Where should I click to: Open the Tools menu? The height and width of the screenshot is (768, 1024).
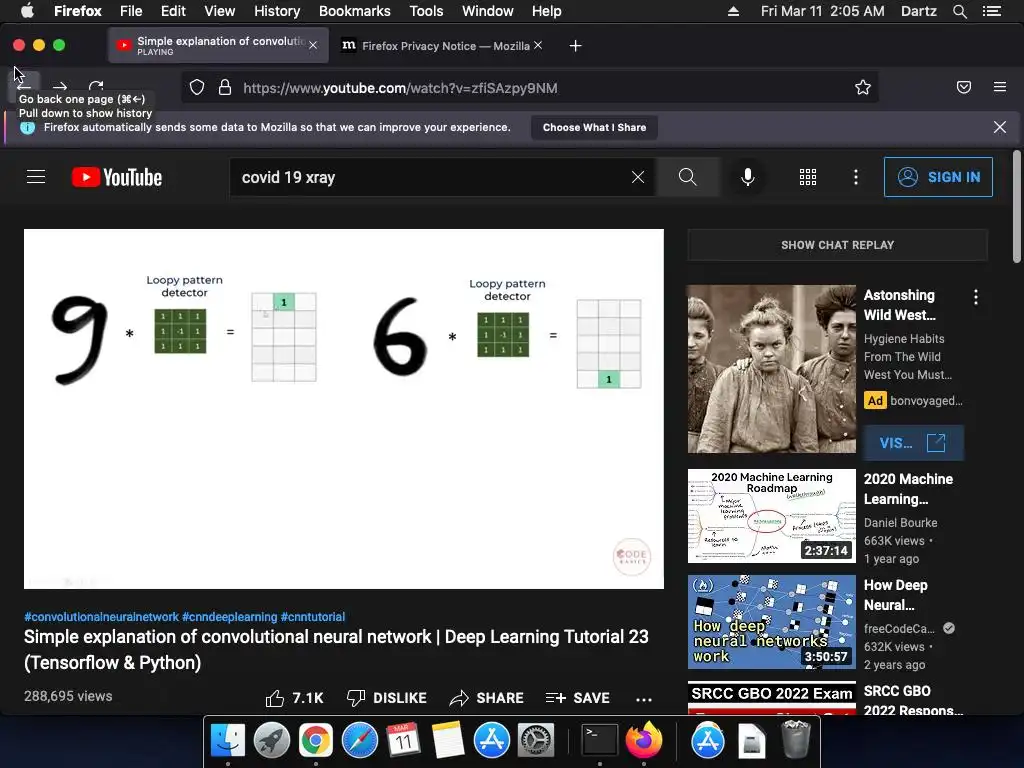pyautogui.click(x=426, y=11)
